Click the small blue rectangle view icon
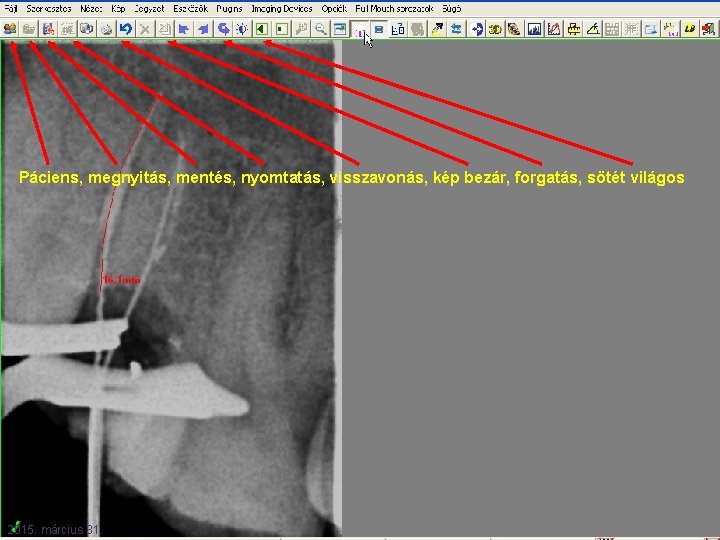The width and height of the screenshot is (720, 540). [x=379, y=29]
